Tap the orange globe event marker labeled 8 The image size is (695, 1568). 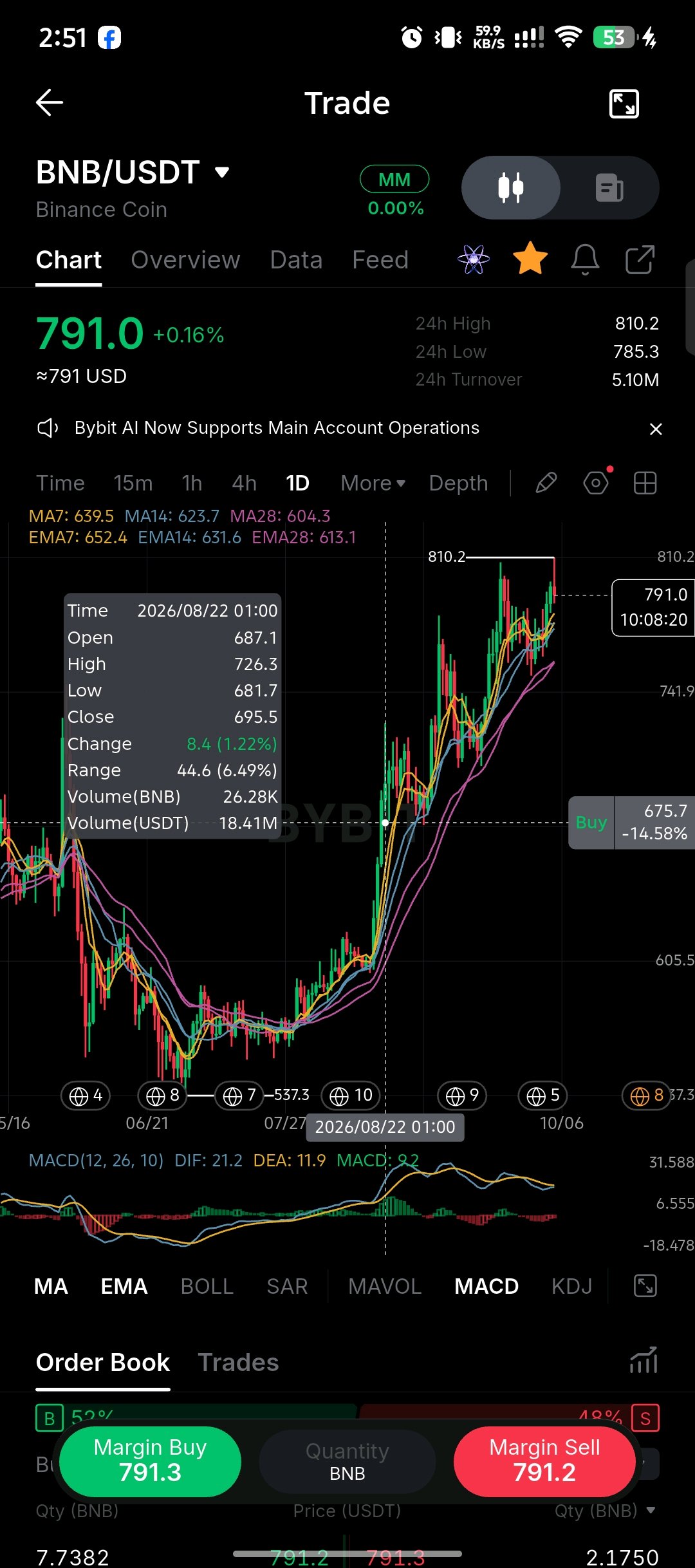(647, 1096)
